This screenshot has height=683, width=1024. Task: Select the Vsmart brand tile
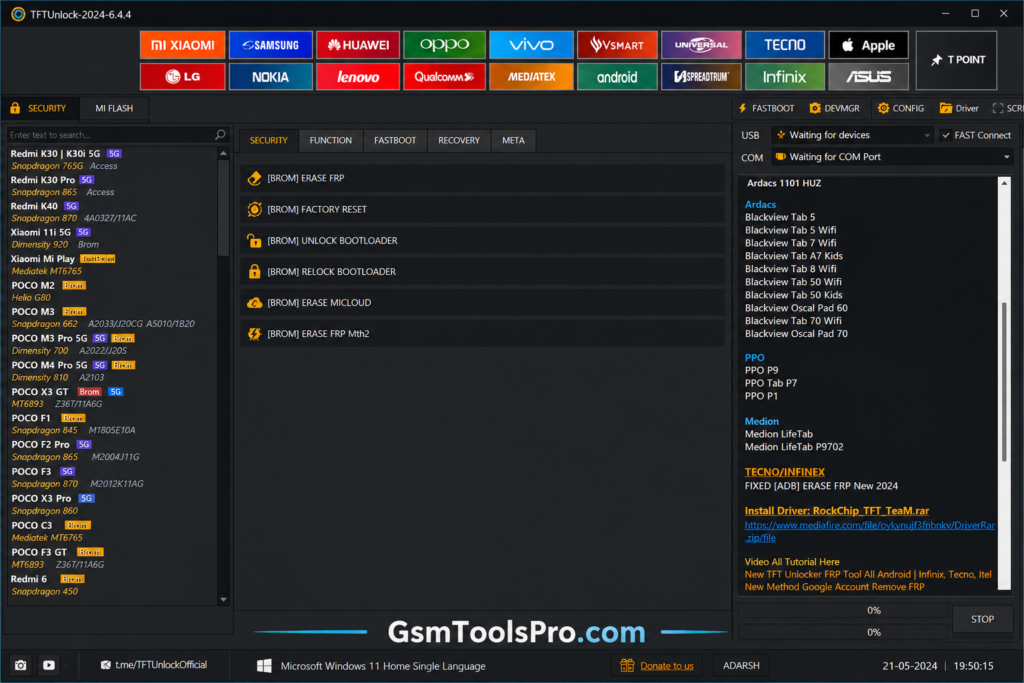pos(617,45)
